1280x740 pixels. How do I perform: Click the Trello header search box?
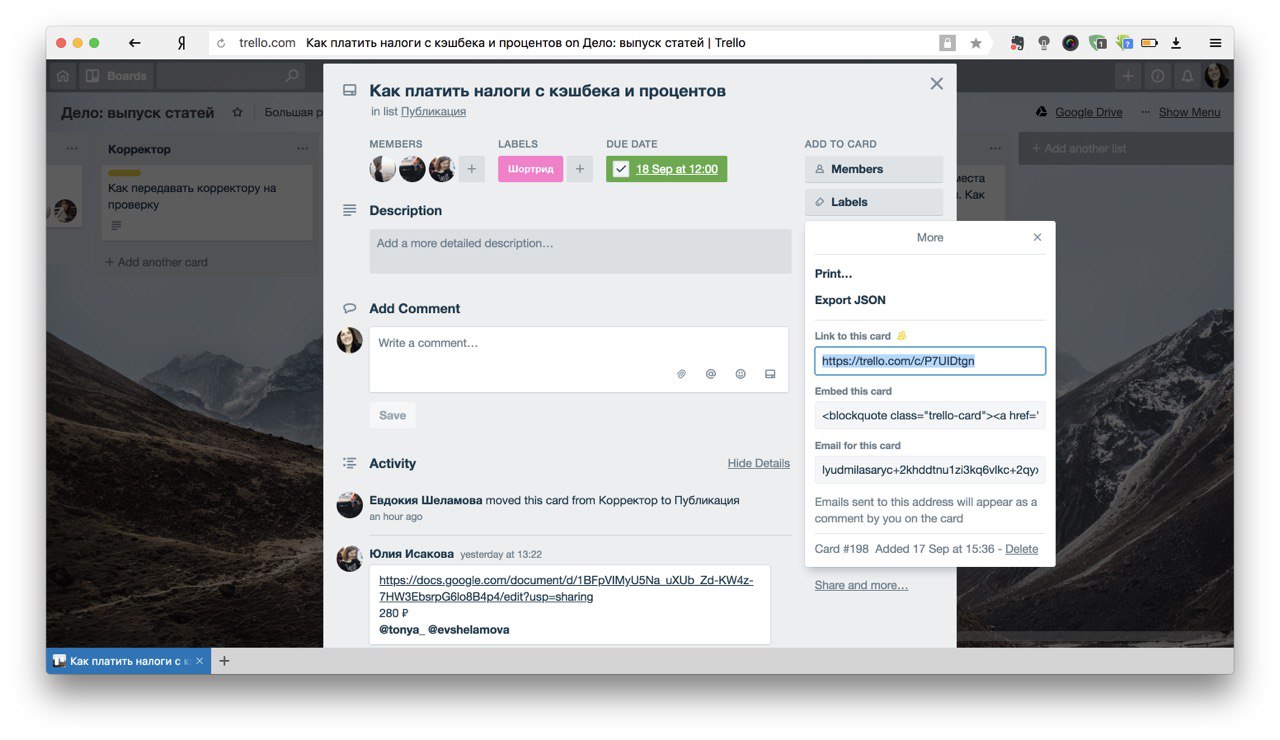231,76
